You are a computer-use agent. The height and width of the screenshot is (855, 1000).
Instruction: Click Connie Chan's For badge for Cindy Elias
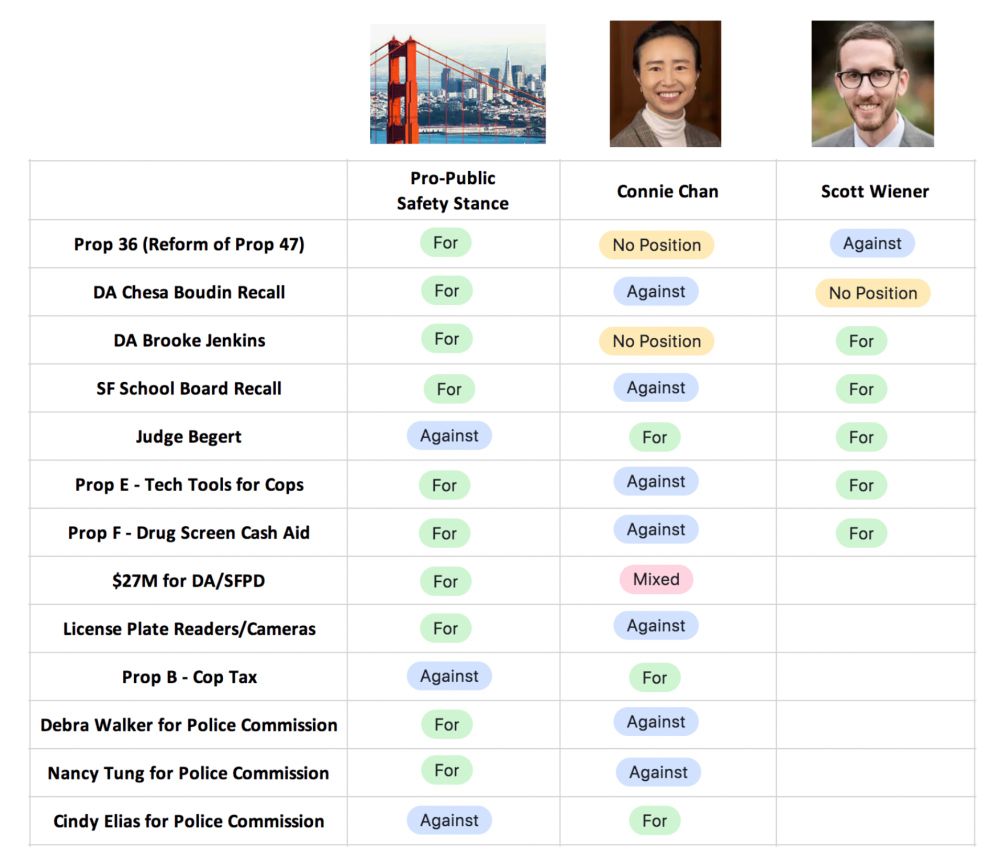(654, 821)
